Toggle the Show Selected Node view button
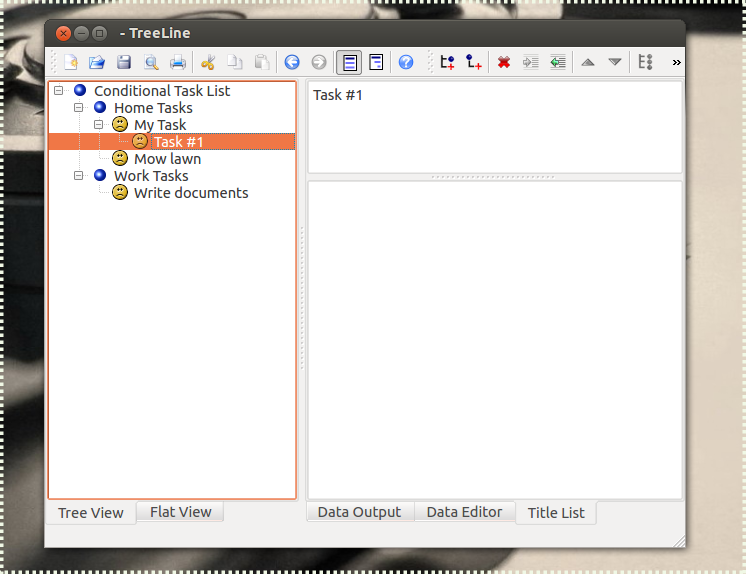Screen dimensions: 746x574 tap(349, 62)
